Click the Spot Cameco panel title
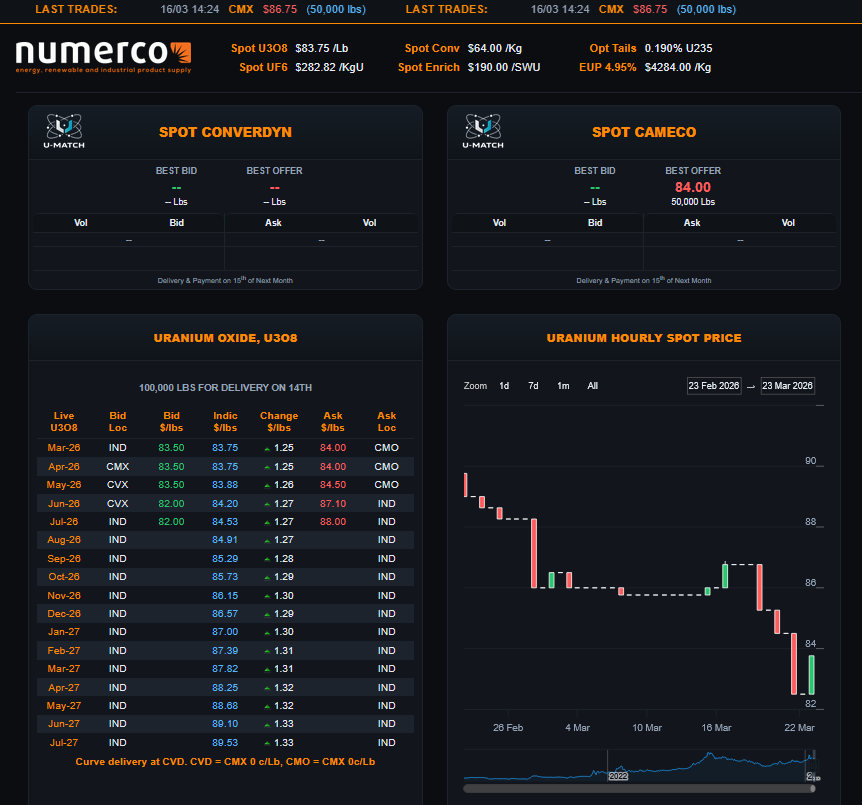862x805 pixels. pyautogui.click(x=644, y=132)
